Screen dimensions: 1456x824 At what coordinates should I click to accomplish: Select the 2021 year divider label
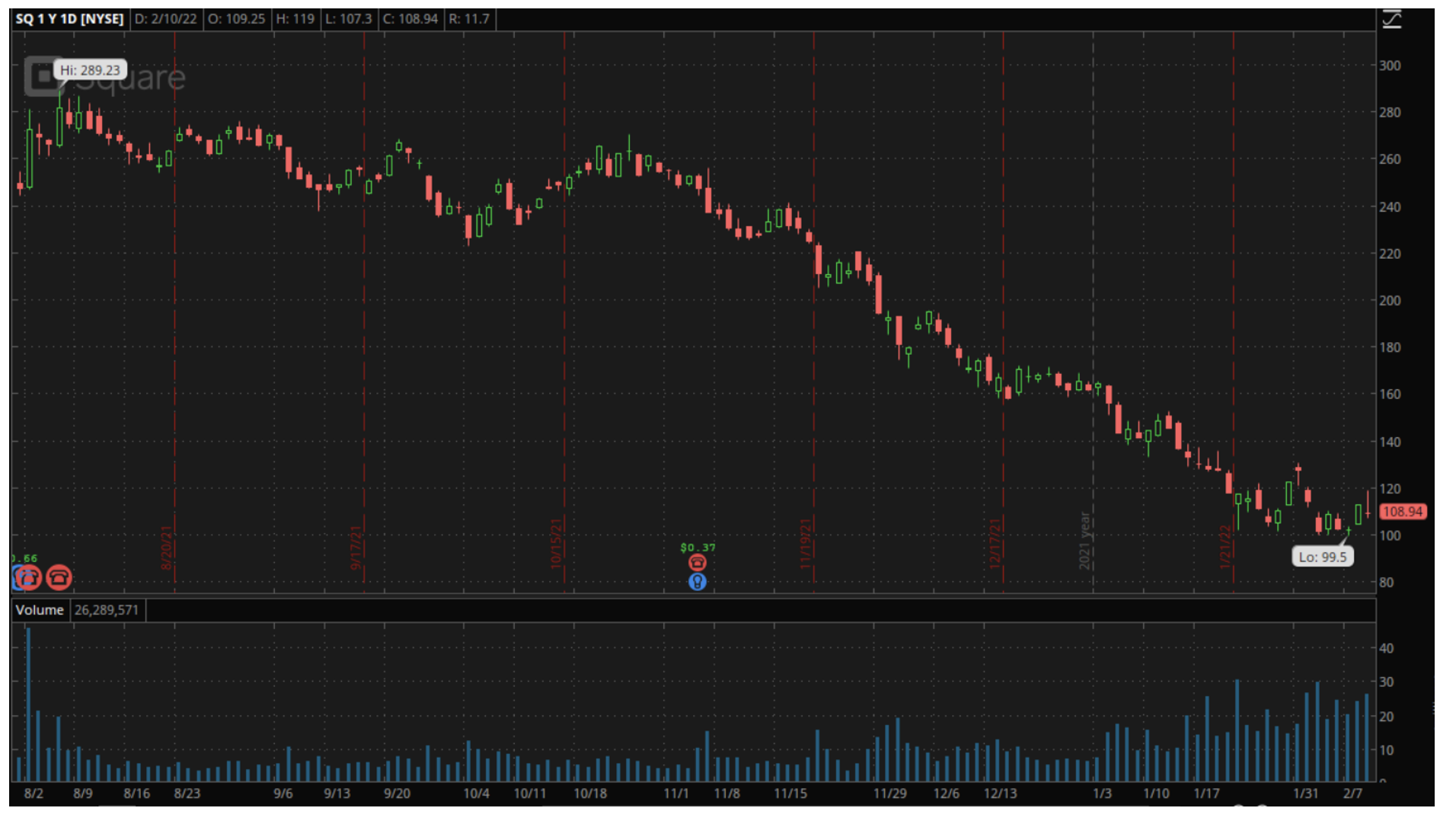point(1084,541)
